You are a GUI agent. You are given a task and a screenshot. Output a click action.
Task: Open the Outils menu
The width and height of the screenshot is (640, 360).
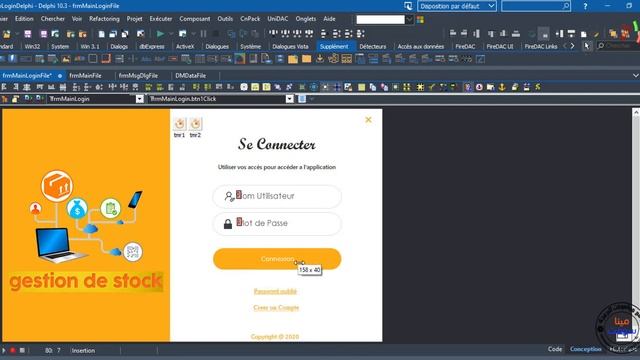(x=225, y=19)
